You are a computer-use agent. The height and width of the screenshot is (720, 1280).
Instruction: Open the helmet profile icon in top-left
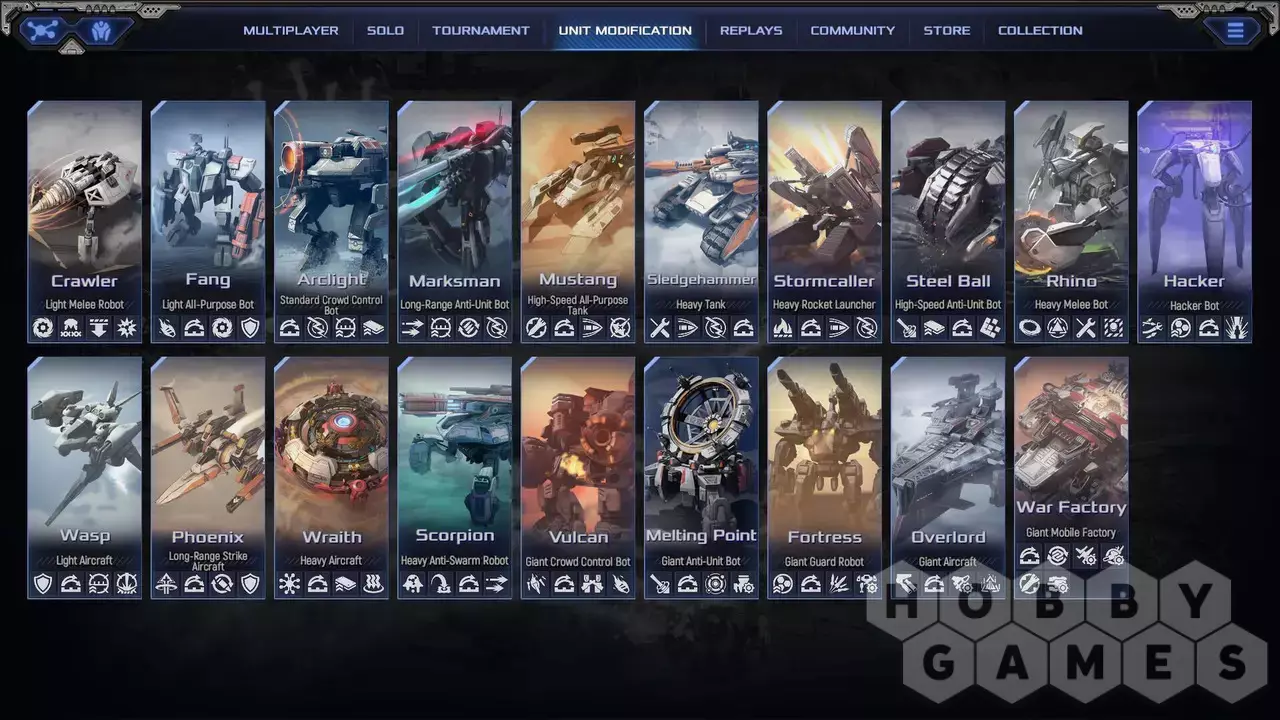pyautogui.click(x=101, y=31)
